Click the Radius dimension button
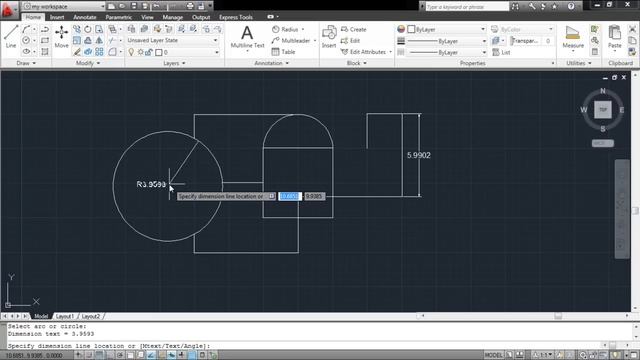This screenshot has width=640, height=360. tap(285, 29)
